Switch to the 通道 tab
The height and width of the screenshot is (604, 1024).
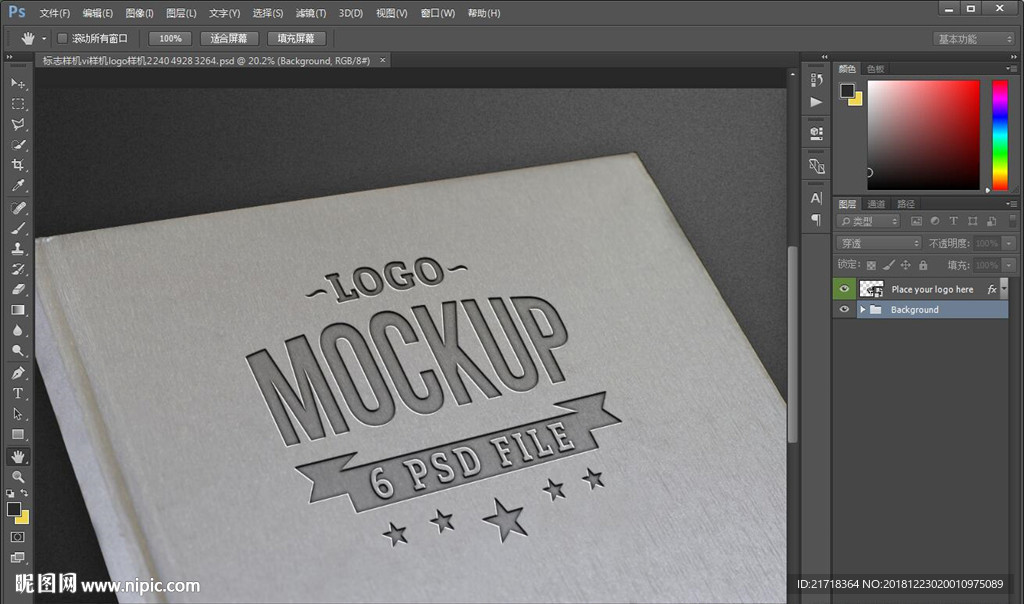tap(876, 204)
